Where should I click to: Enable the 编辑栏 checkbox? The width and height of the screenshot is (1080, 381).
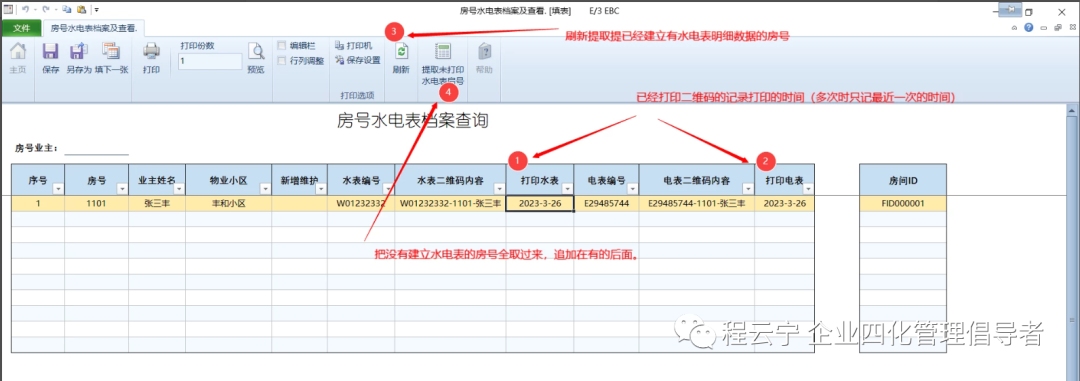pyautogui.click(x=281, y=45)
